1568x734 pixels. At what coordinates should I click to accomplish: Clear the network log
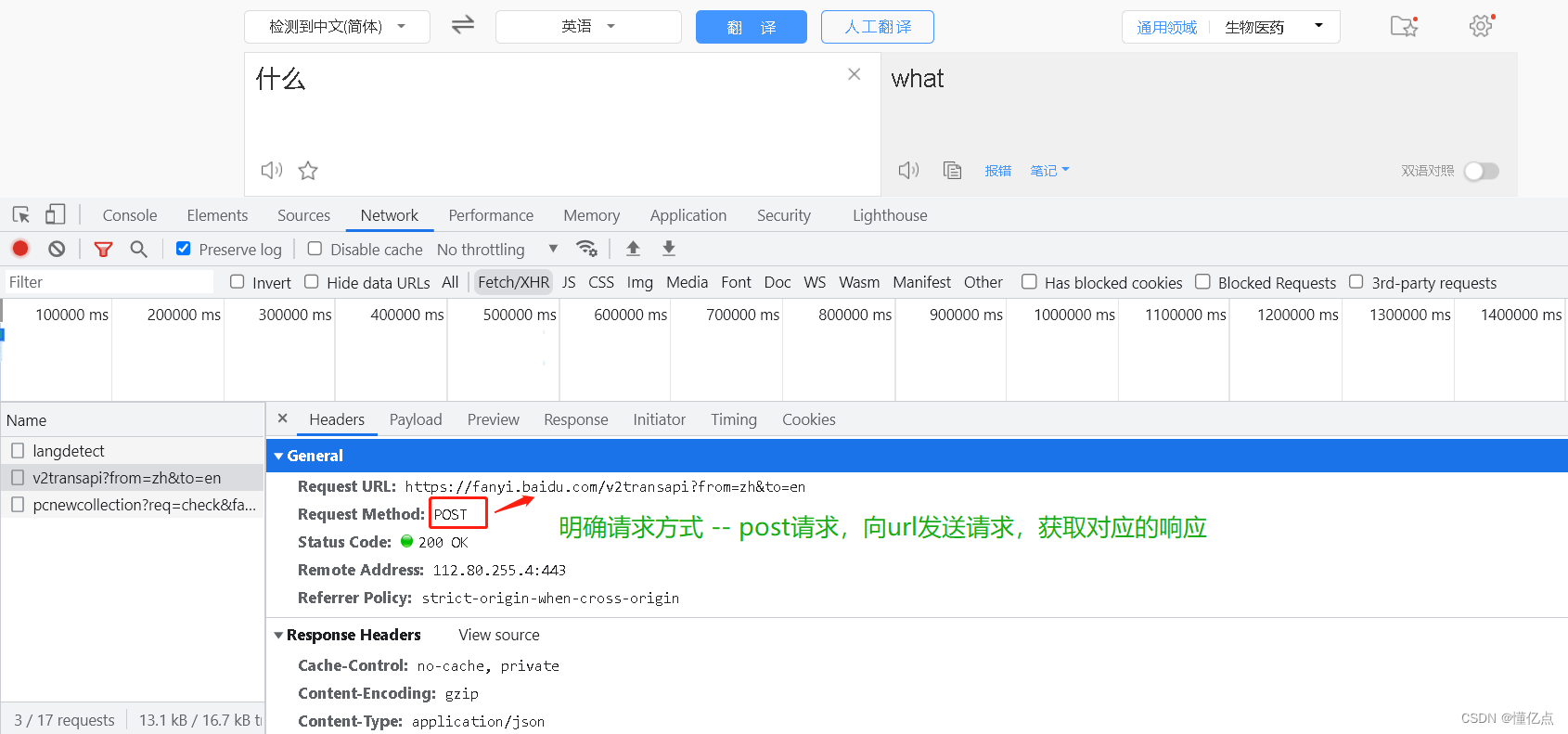57,249
